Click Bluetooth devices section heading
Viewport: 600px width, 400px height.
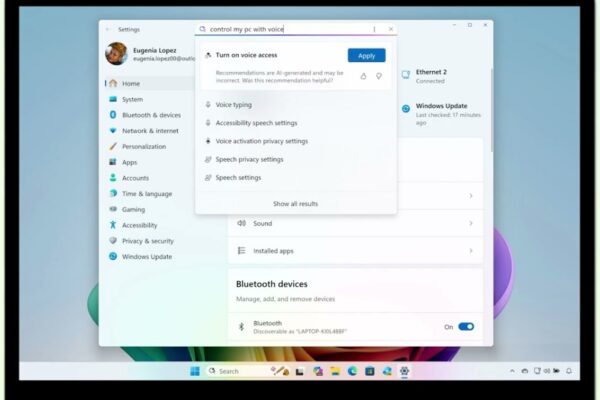pos(272,284)
